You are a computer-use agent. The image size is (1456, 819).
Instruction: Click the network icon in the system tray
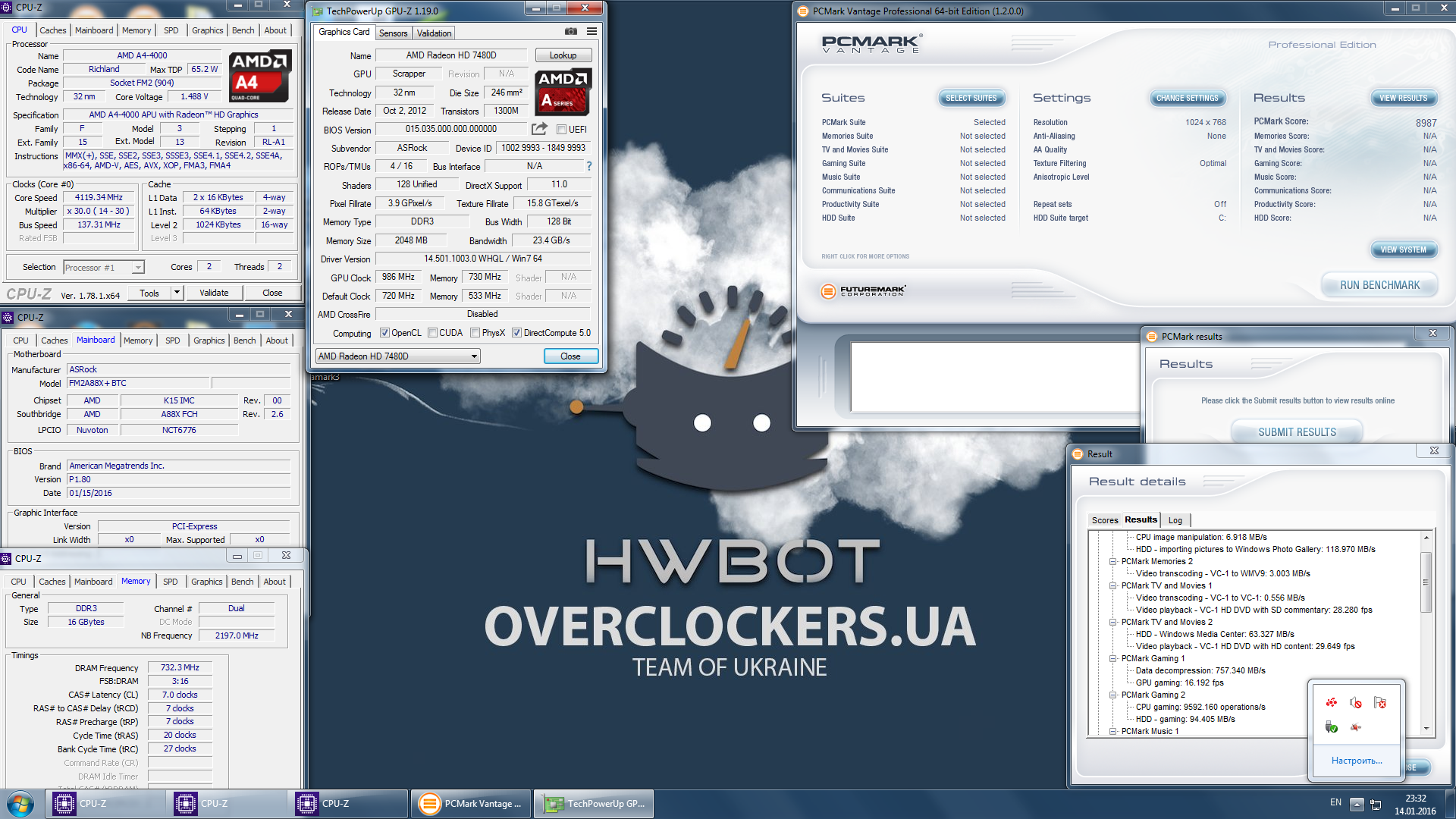pos(1376,804)
